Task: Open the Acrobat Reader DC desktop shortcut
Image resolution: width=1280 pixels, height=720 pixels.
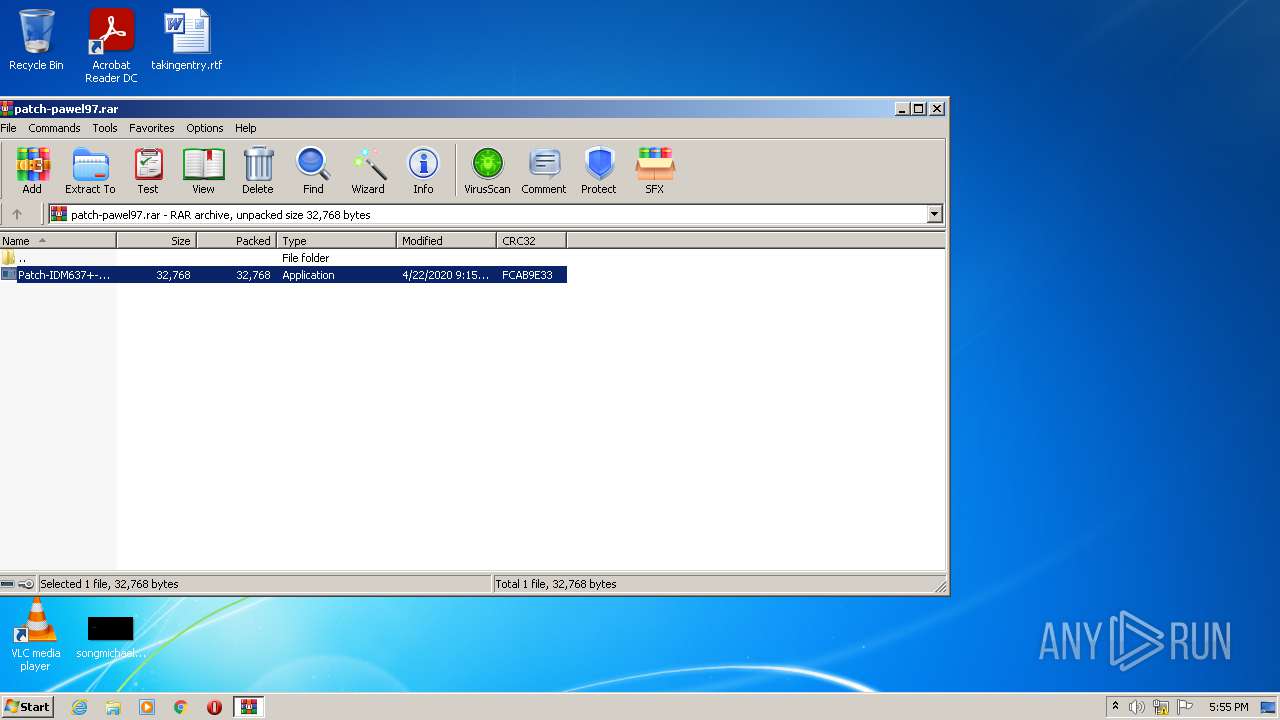Action: pos(111,46)
